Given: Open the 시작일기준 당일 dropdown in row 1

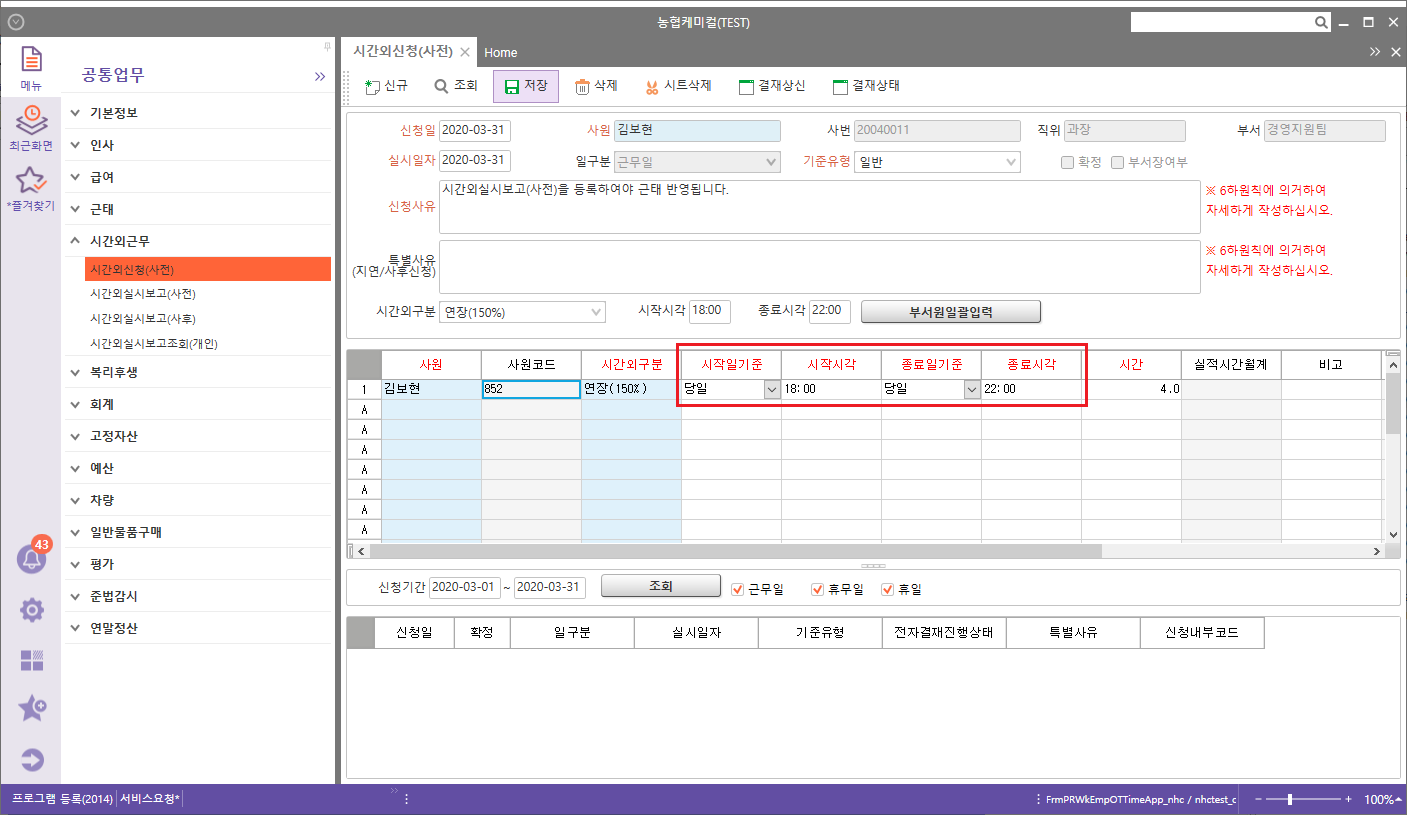Looking at the screenshot, I should (x=772, y=390).
